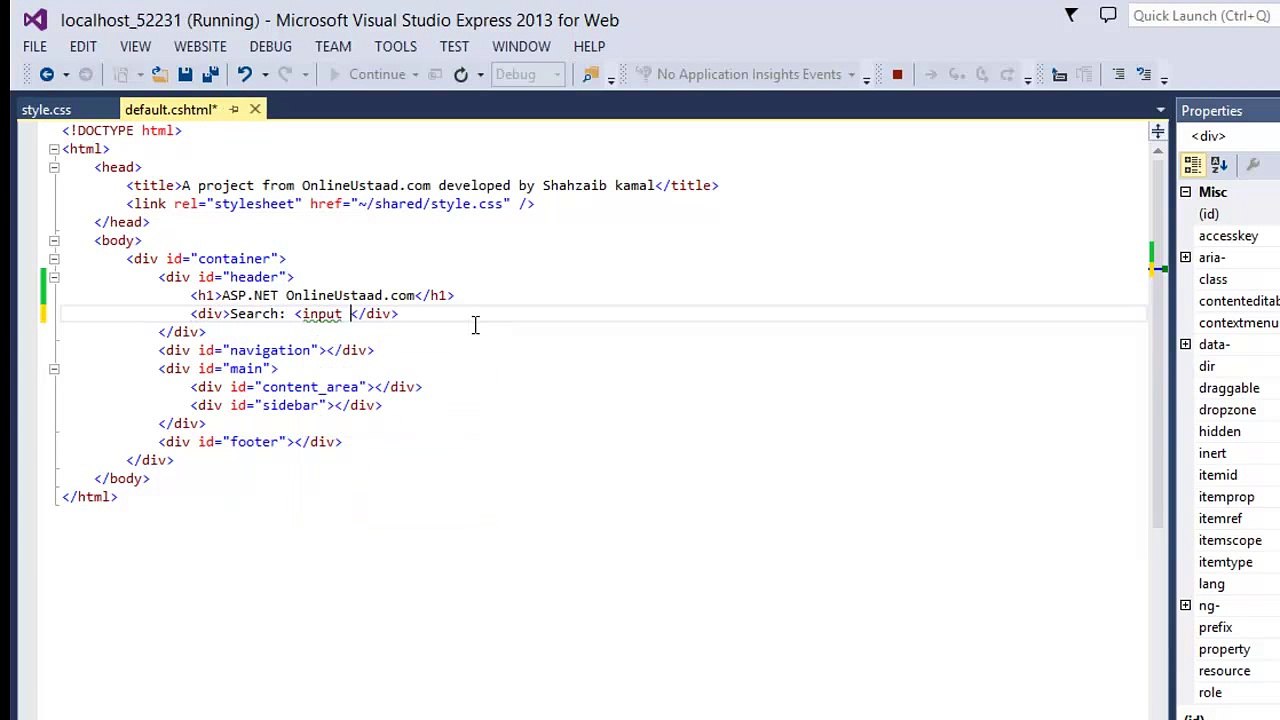Open the TEAM menu
This screenshot has width=1280, height=720.
(x=333, y=46)
